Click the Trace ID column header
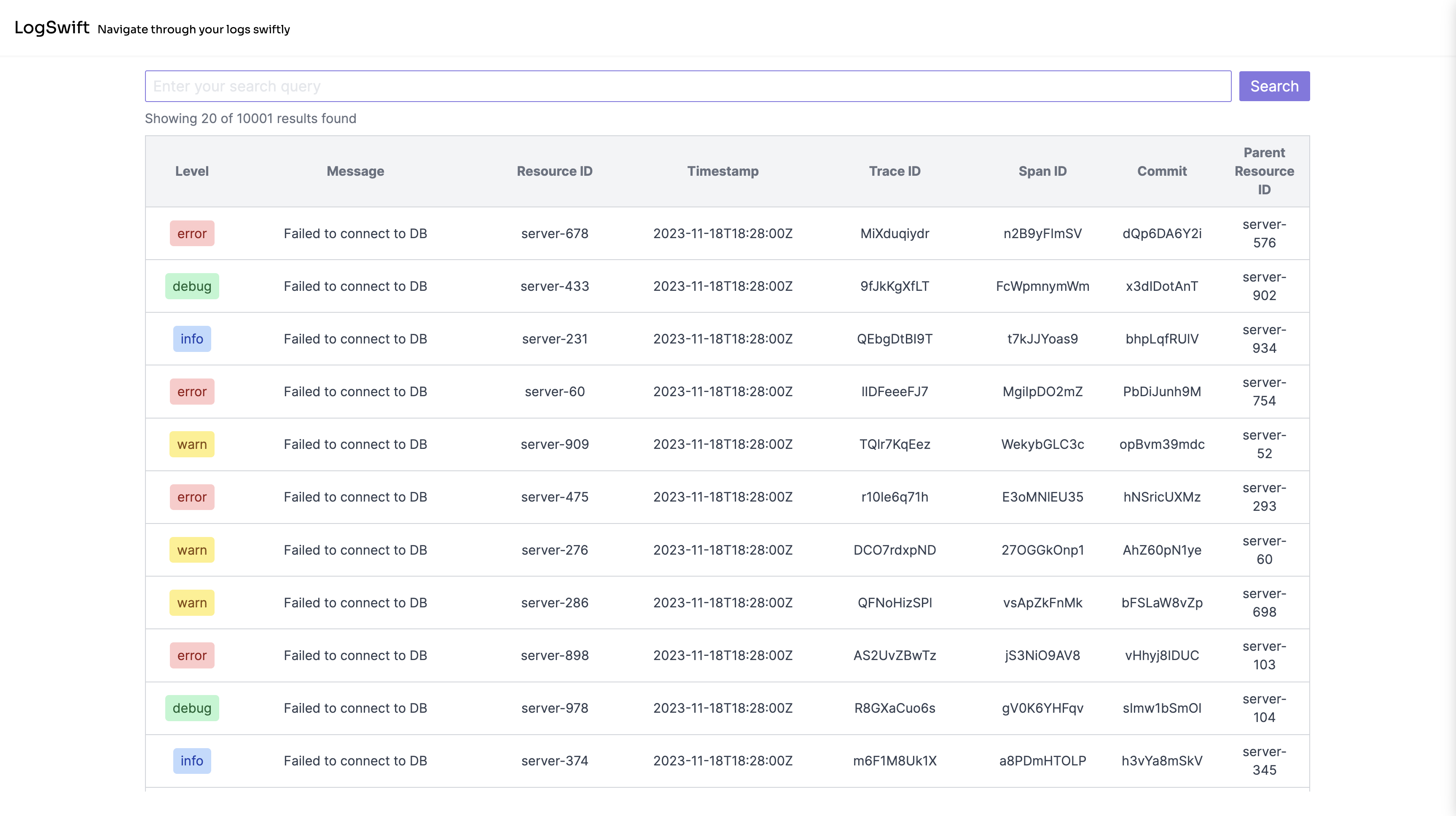 click(x=894, y=171)
